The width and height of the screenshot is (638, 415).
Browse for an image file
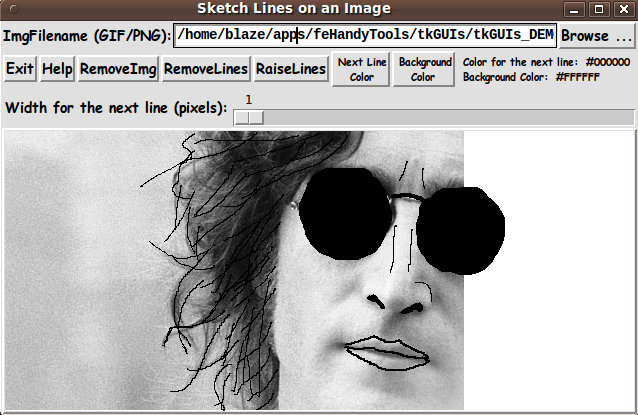(x=596, y=36)
